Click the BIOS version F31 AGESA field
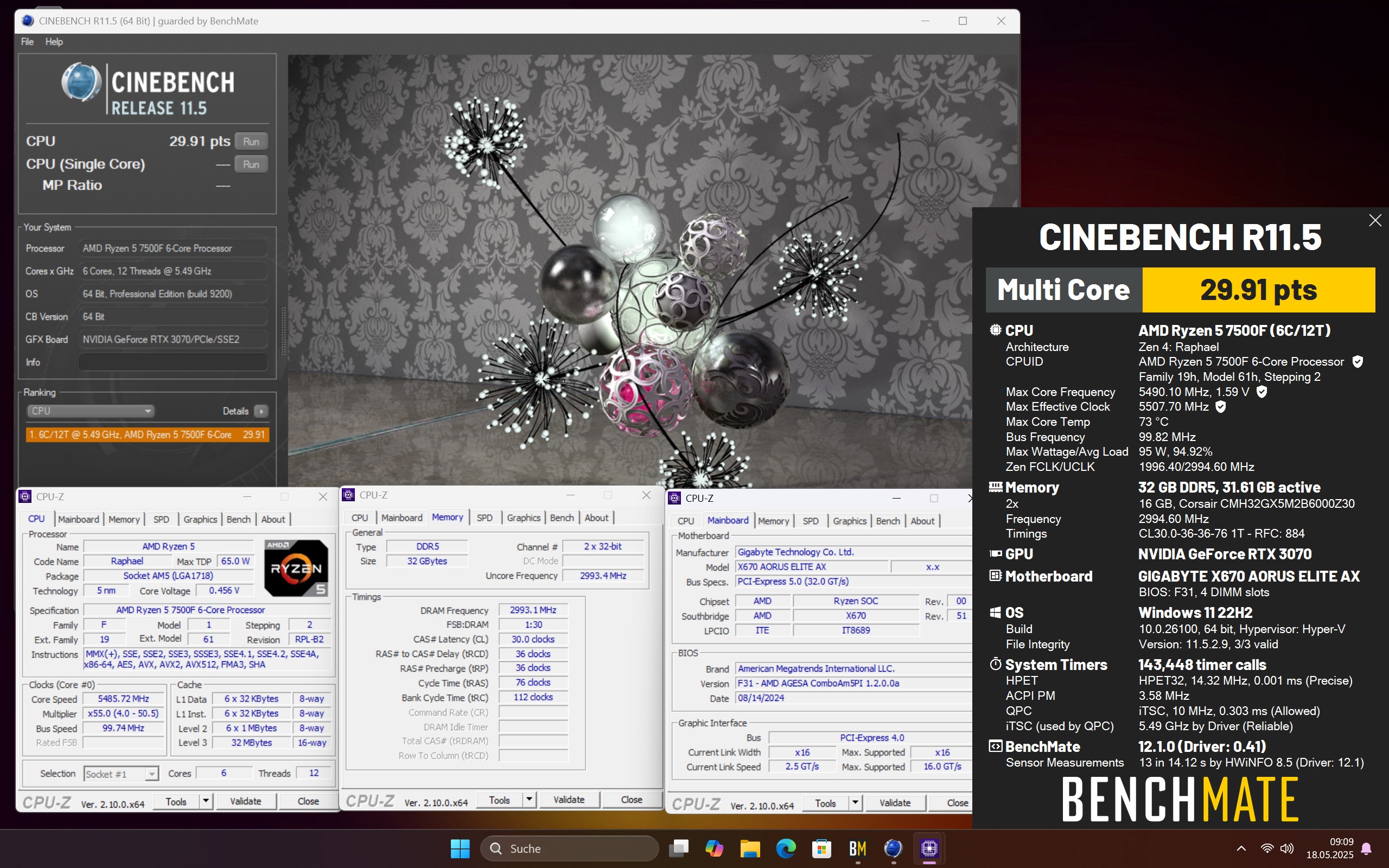1389x868 pixels. click(x=853, y=683)
